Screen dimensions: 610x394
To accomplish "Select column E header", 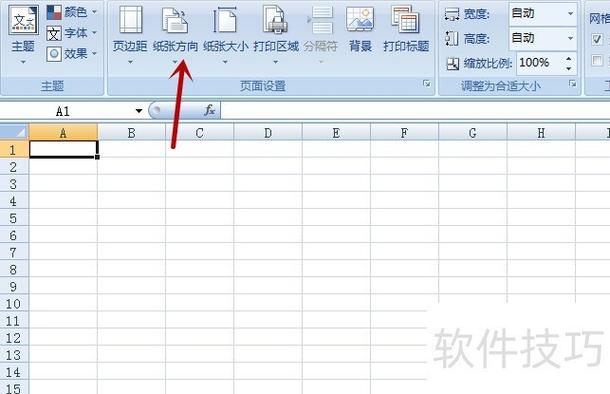I will pos(337,133).
